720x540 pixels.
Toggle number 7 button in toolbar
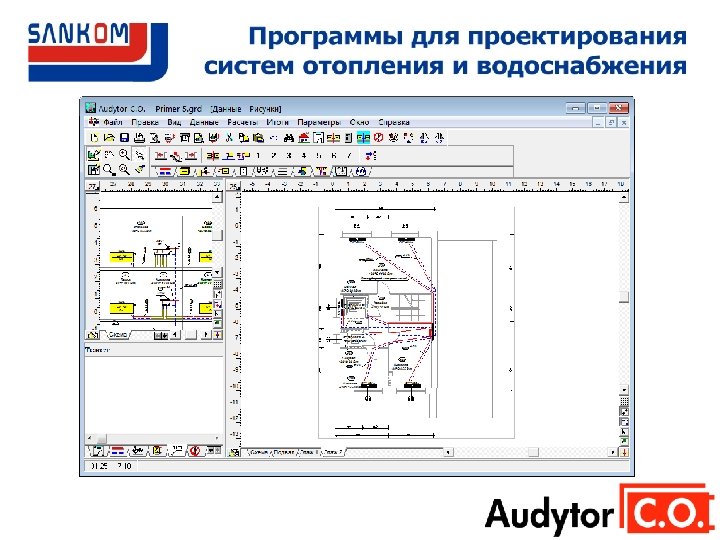click(x=349, y=155)
